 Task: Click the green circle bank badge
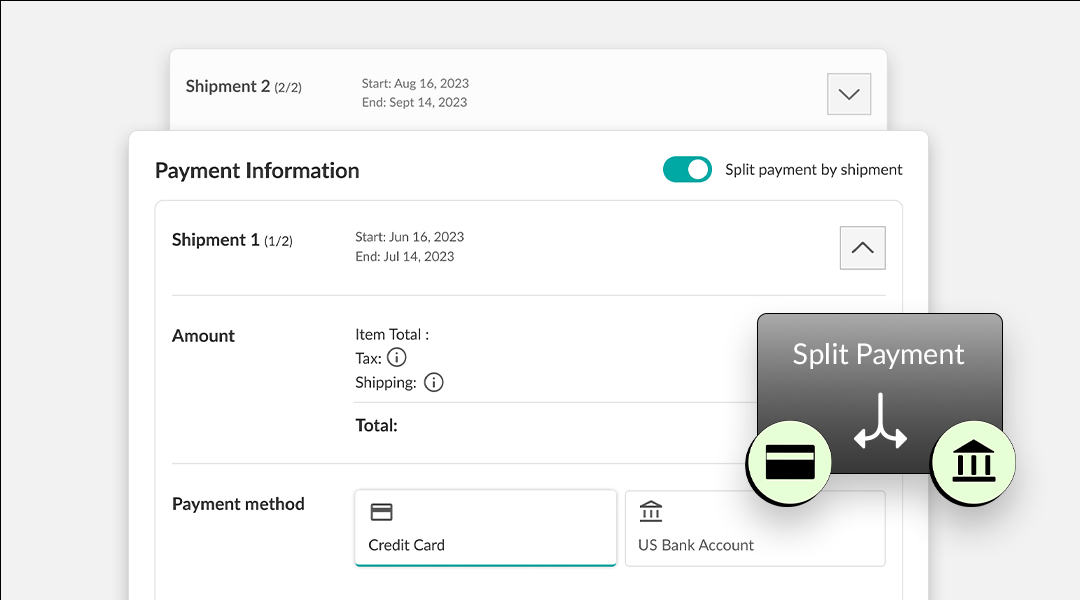tap(973, 462)
